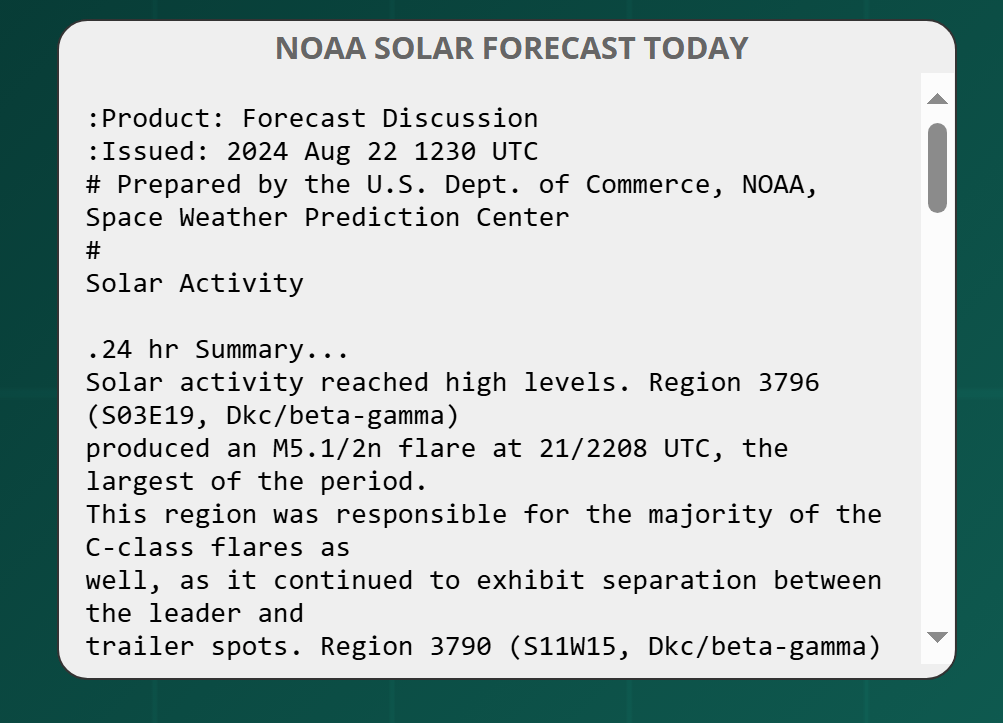The image size is (1003, 723).
Task: Click the '.24 hr Summary...' line
Action: (x=217, y=349)
